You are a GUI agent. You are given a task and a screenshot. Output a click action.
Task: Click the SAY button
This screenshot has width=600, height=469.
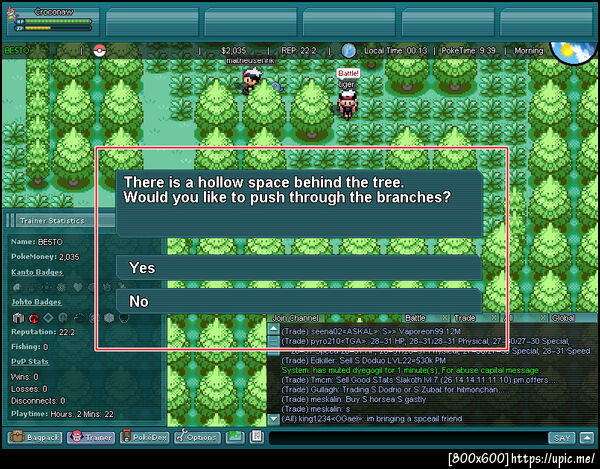[562, 438]
